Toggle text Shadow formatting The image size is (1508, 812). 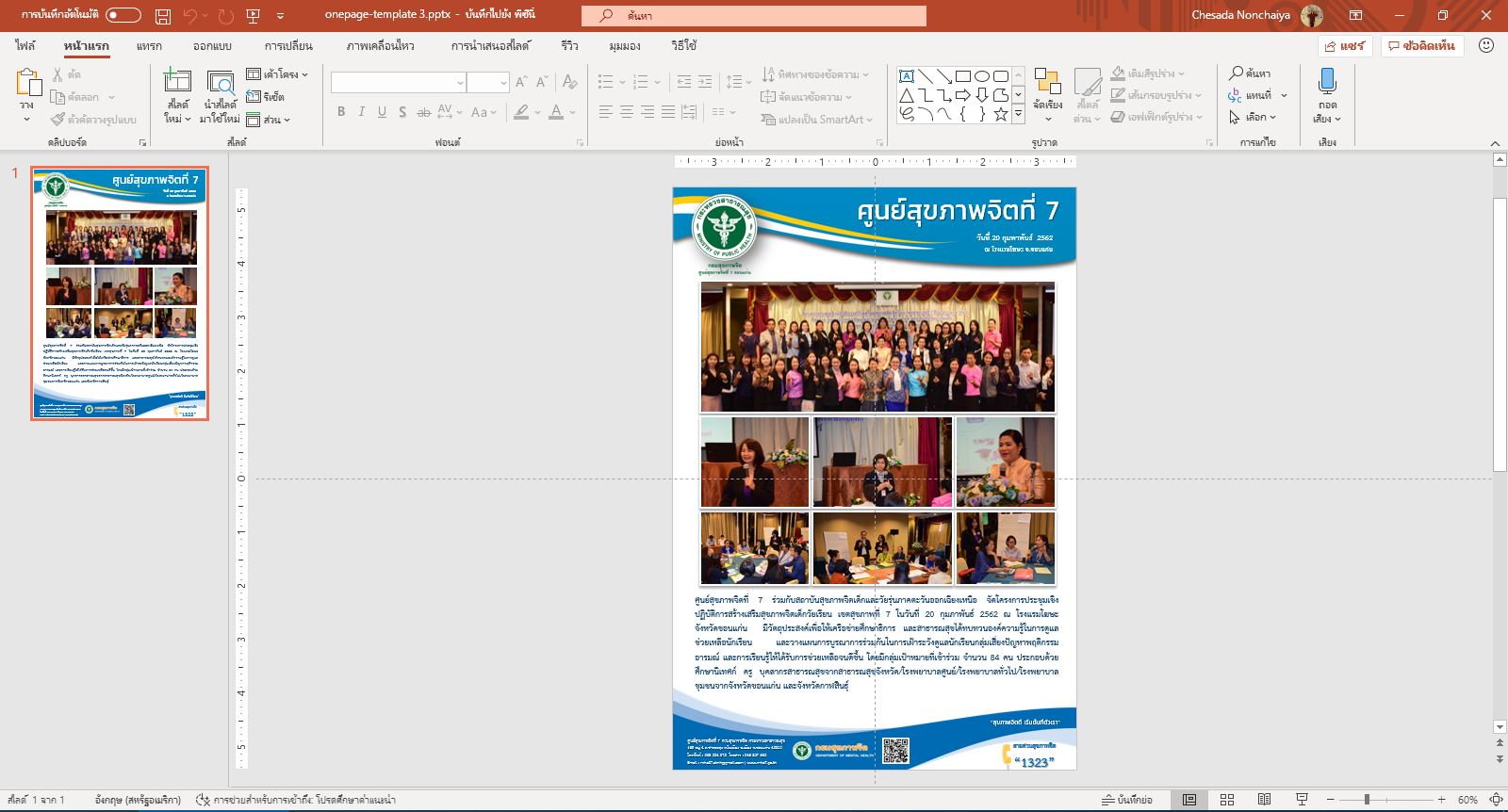pos(402,112)
